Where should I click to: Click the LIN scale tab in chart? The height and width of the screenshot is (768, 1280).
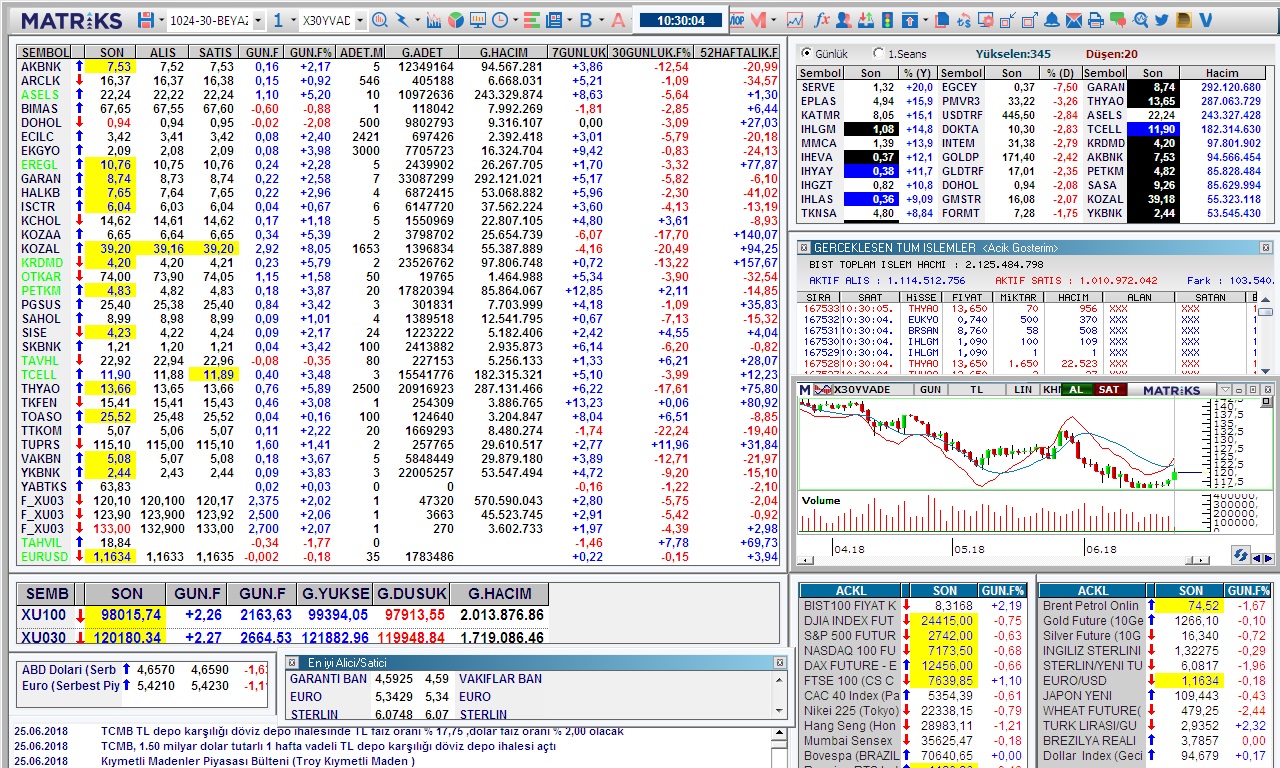point(1023,389)
